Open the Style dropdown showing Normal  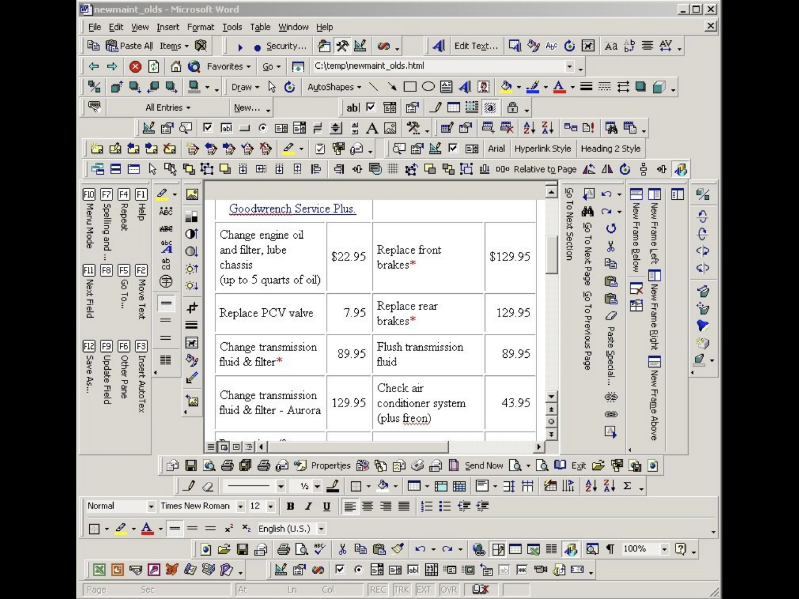(151, 506)
